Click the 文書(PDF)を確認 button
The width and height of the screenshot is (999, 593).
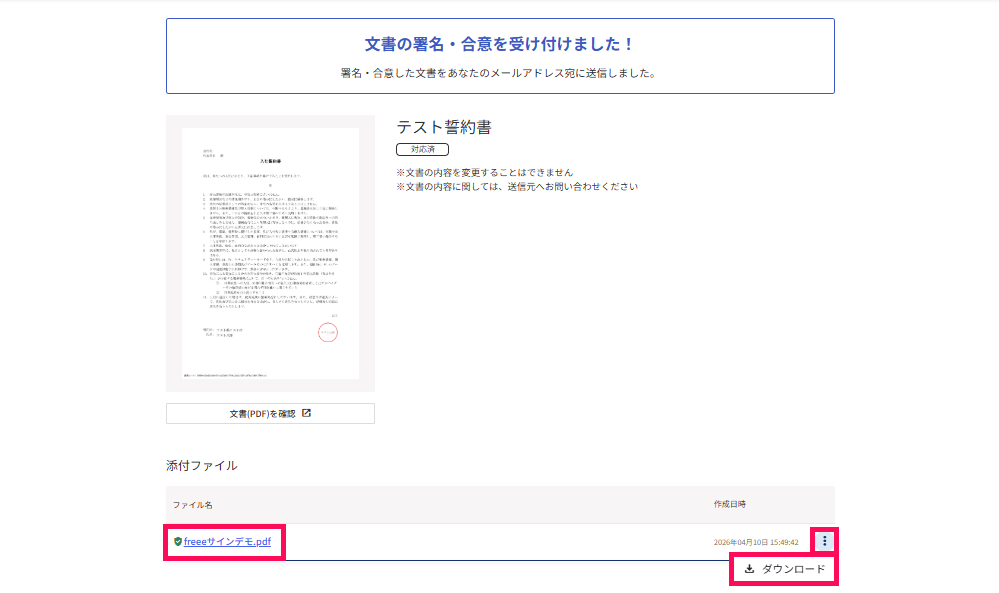tap(270, 413)
